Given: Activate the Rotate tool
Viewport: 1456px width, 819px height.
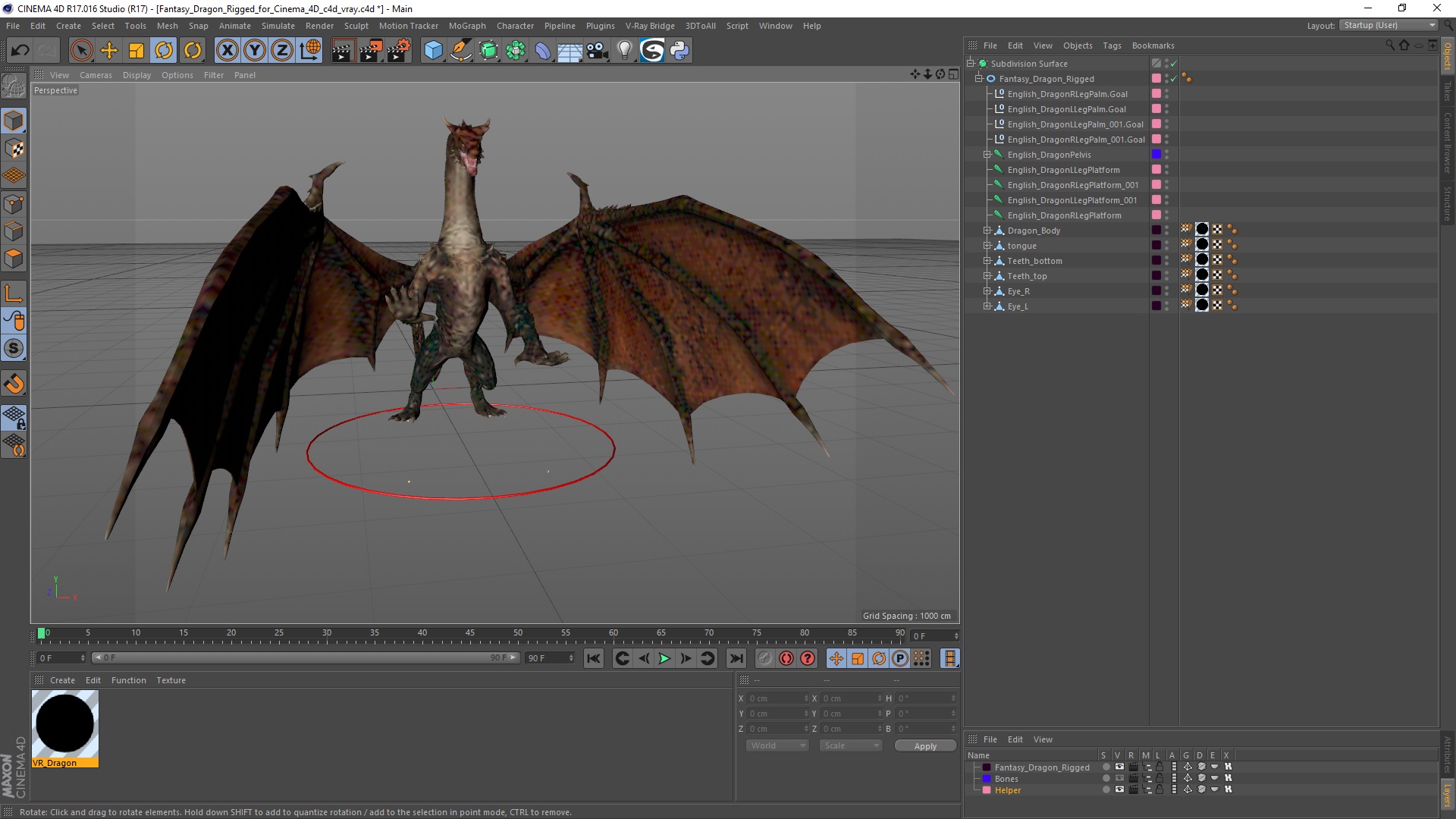Looking at the screenshot, I should 164,51.
